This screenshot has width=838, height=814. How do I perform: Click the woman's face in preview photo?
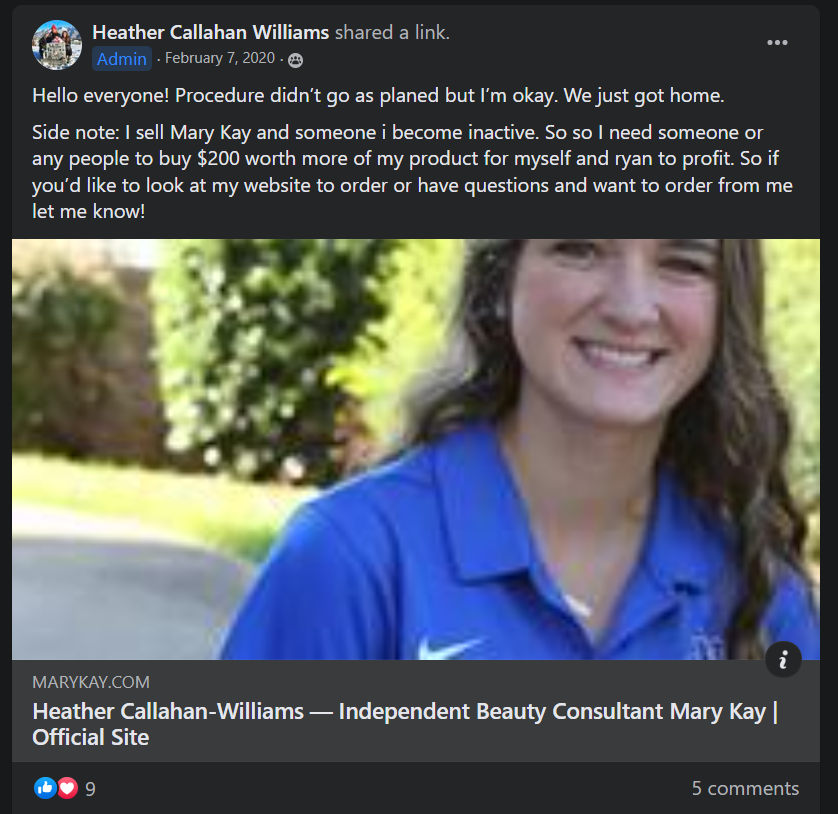click(x=617, y=329)
